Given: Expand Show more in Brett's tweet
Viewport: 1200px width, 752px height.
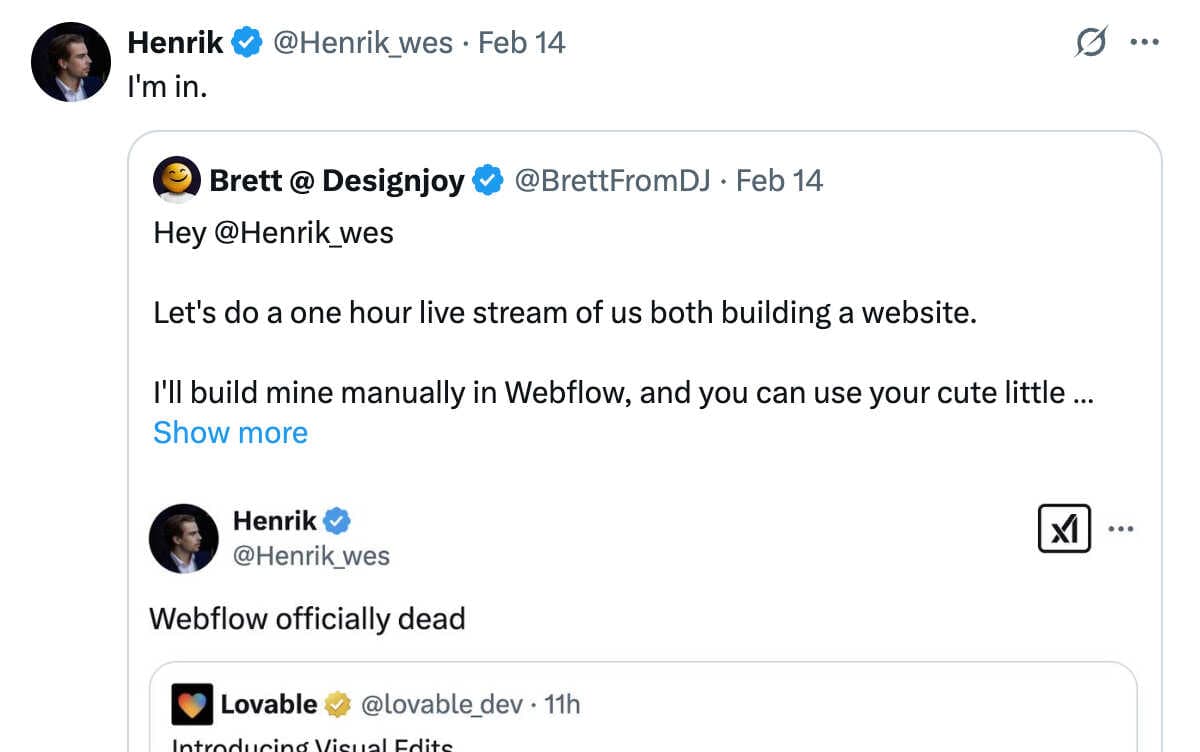Looking at the screenshot, I should (230, 432).
